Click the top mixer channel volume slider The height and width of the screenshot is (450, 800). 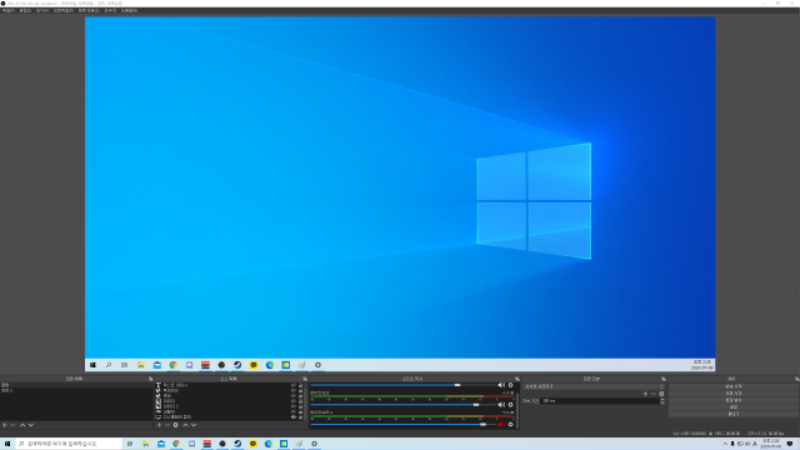coord(403,385)
